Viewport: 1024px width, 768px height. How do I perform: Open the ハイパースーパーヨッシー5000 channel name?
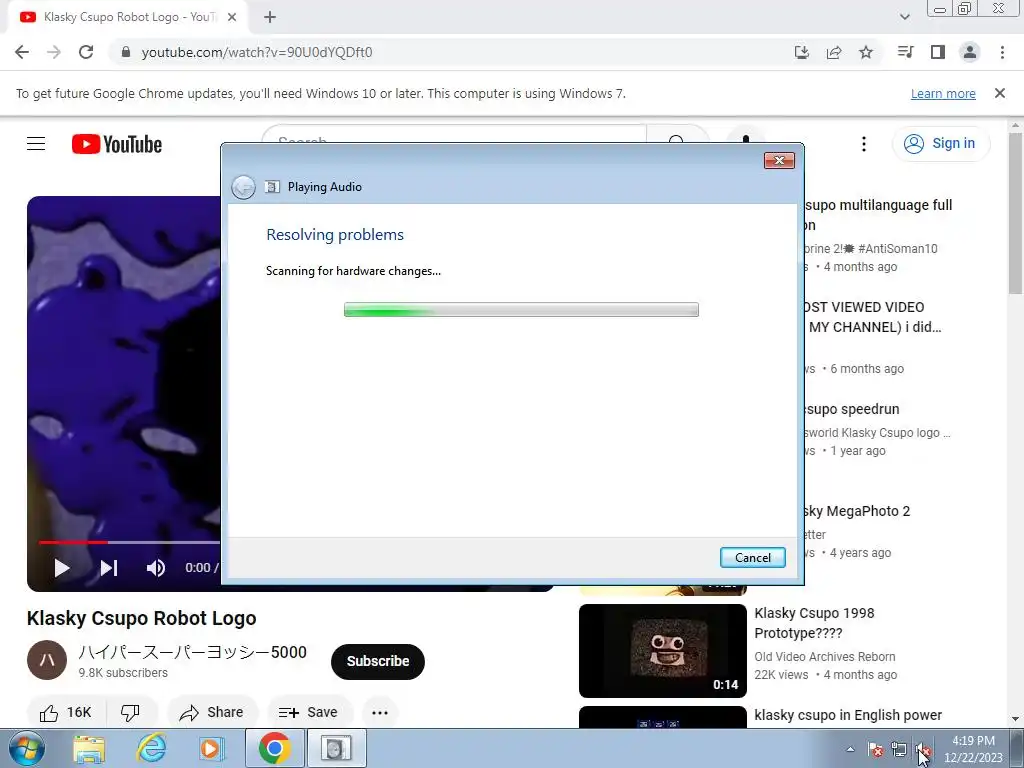tap(193, 652)
